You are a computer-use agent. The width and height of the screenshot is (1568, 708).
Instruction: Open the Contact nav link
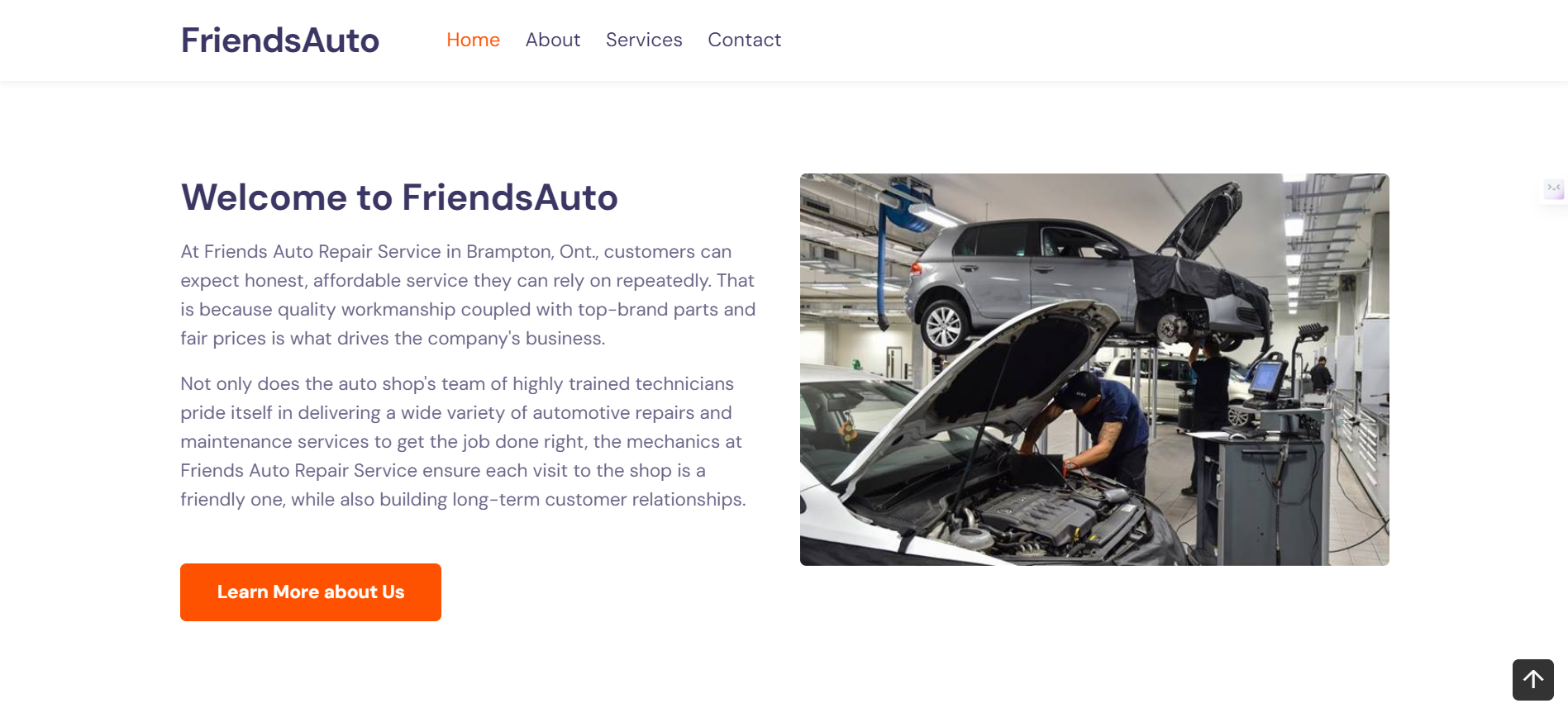tap(744, 40)
